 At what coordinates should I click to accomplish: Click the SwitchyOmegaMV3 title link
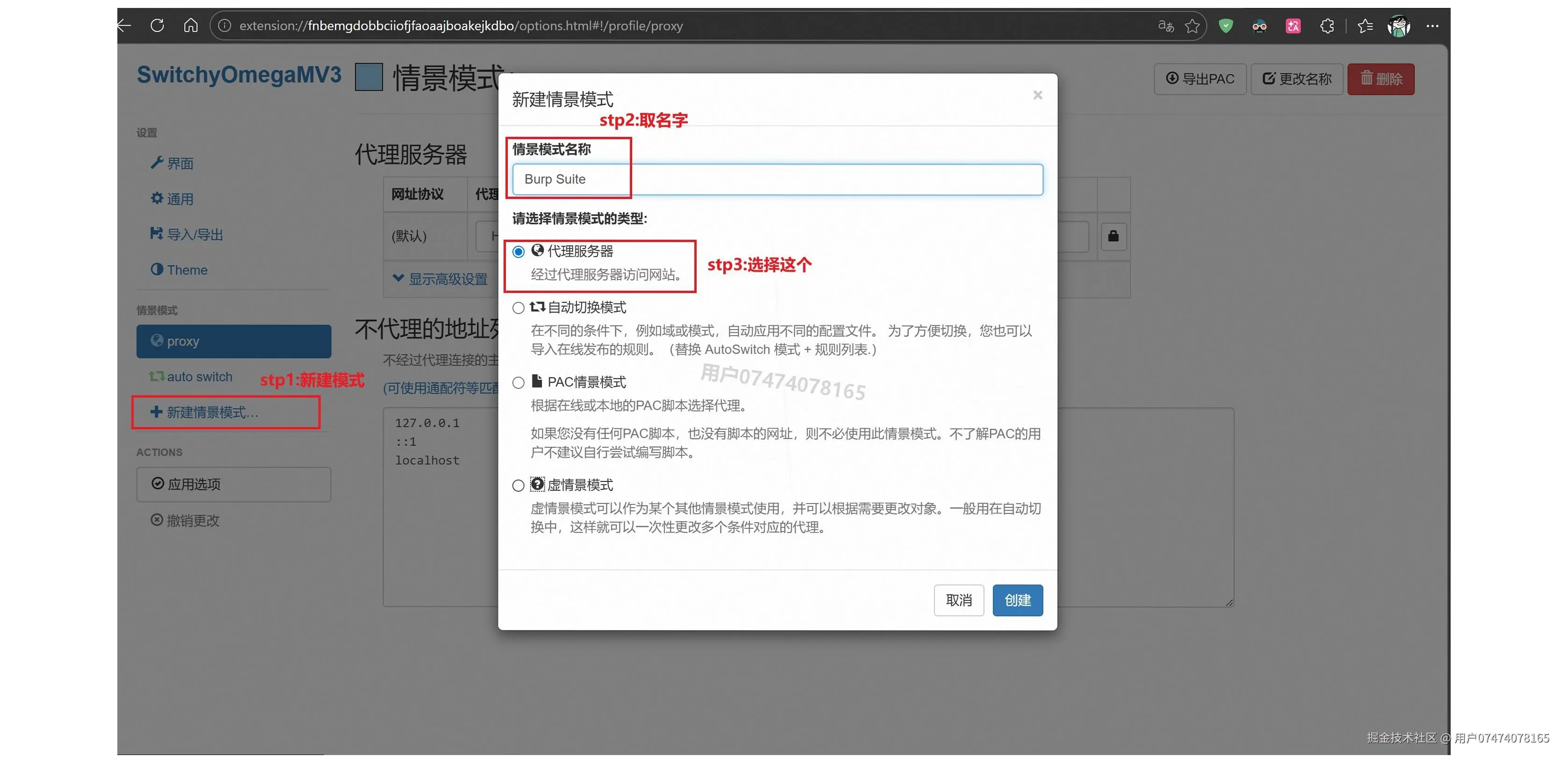coord(238,75)
